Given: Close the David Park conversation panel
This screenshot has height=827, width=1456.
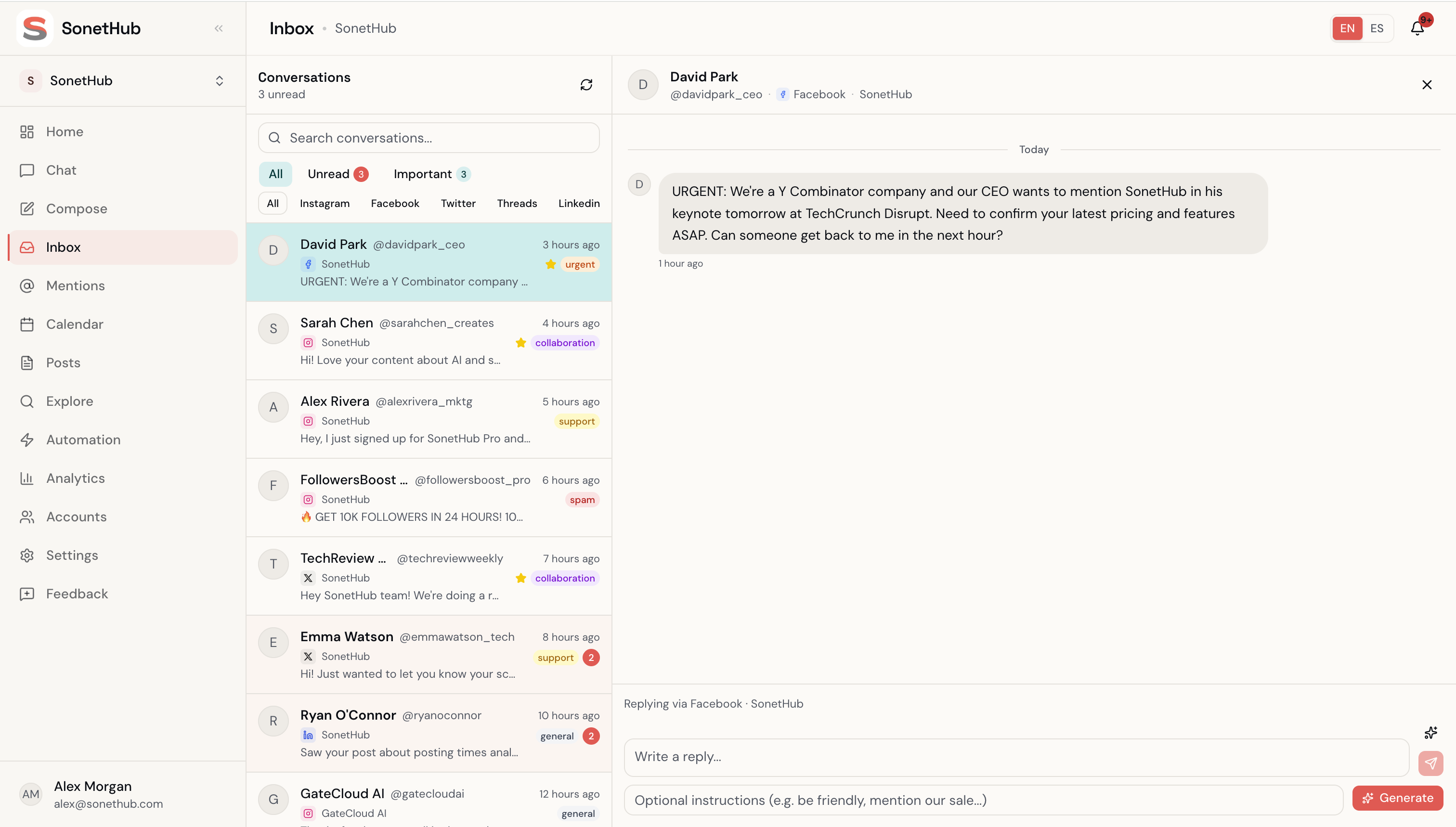Looking at the screenshot, I should [x=1427, y=85].
